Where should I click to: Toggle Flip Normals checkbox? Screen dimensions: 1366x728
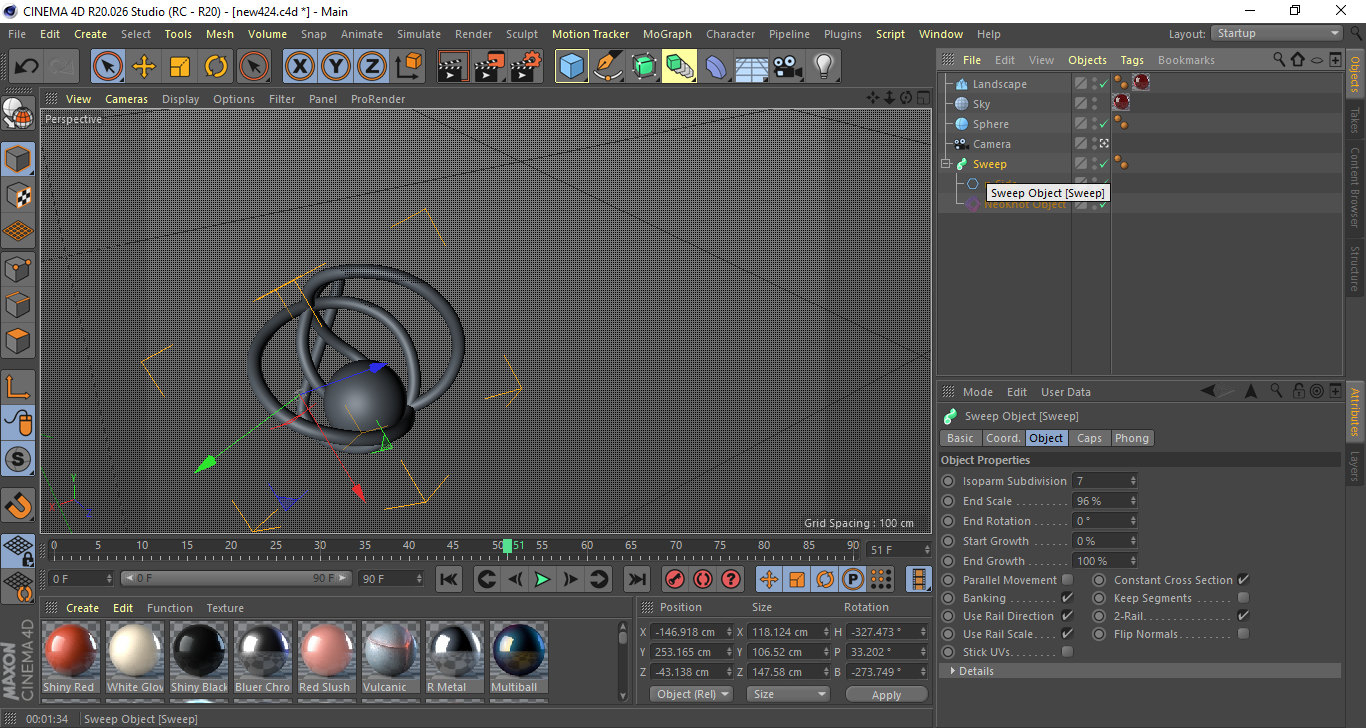coord(1243,634)
